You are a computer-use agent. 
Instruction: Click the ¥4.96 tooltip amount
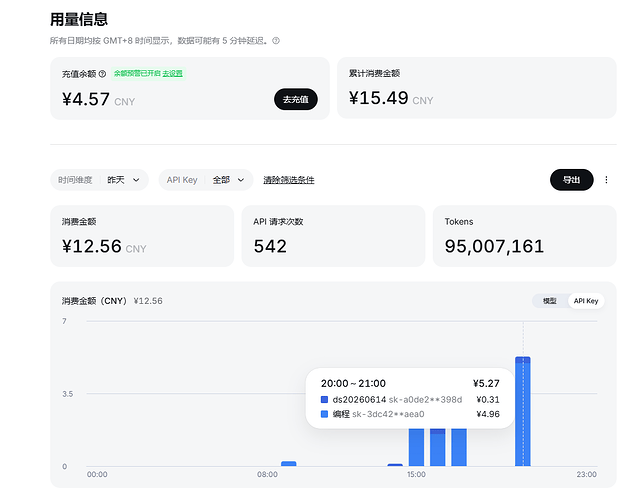(488, 414)
